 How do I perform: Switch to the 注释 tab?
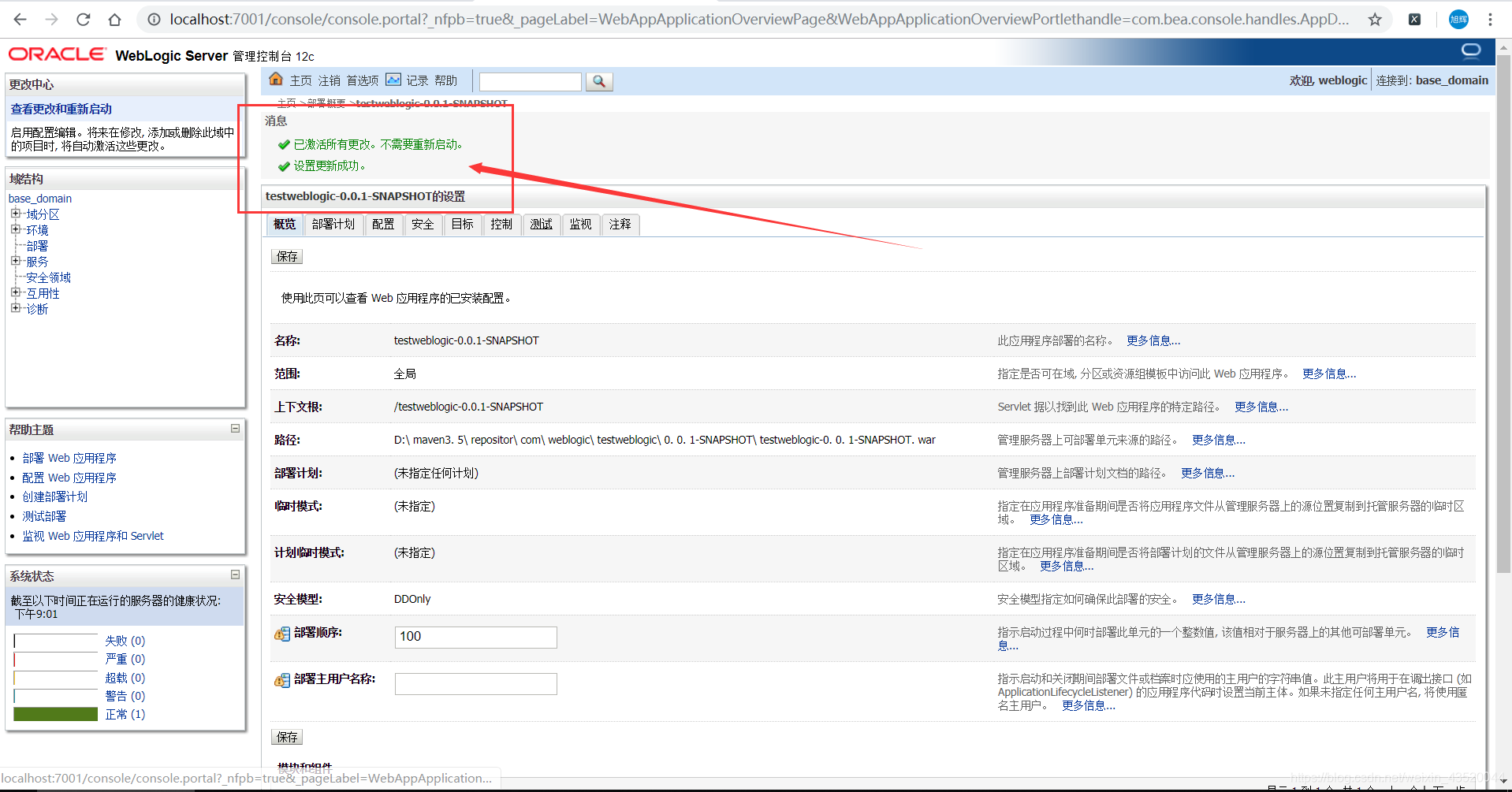(x=620, y=225)
